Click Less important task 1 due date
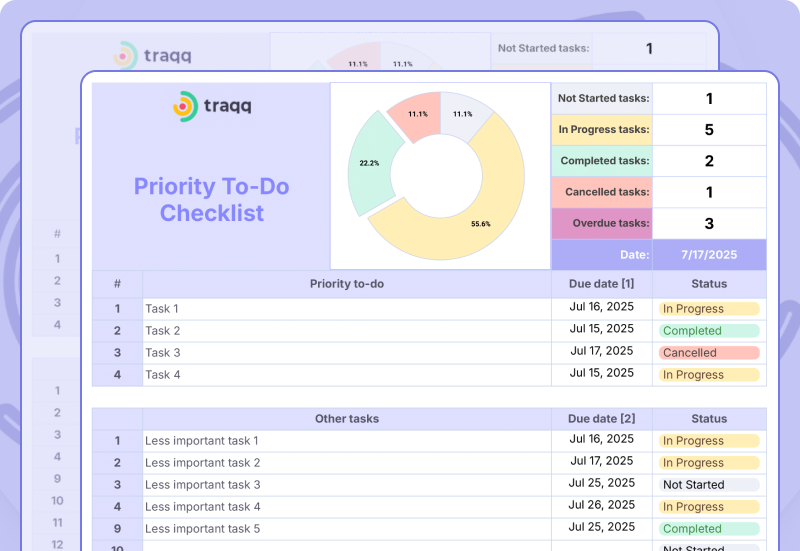The width and height of the screenshot is (800, 551). [602, 439]
